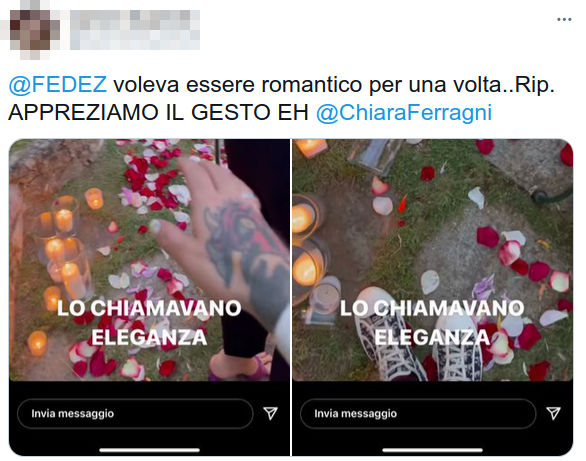Image resolution: width=586 pixels, height=461 pixels.
Task: Open the @FEDEZ mention link
Action: (x=58, y=84)
